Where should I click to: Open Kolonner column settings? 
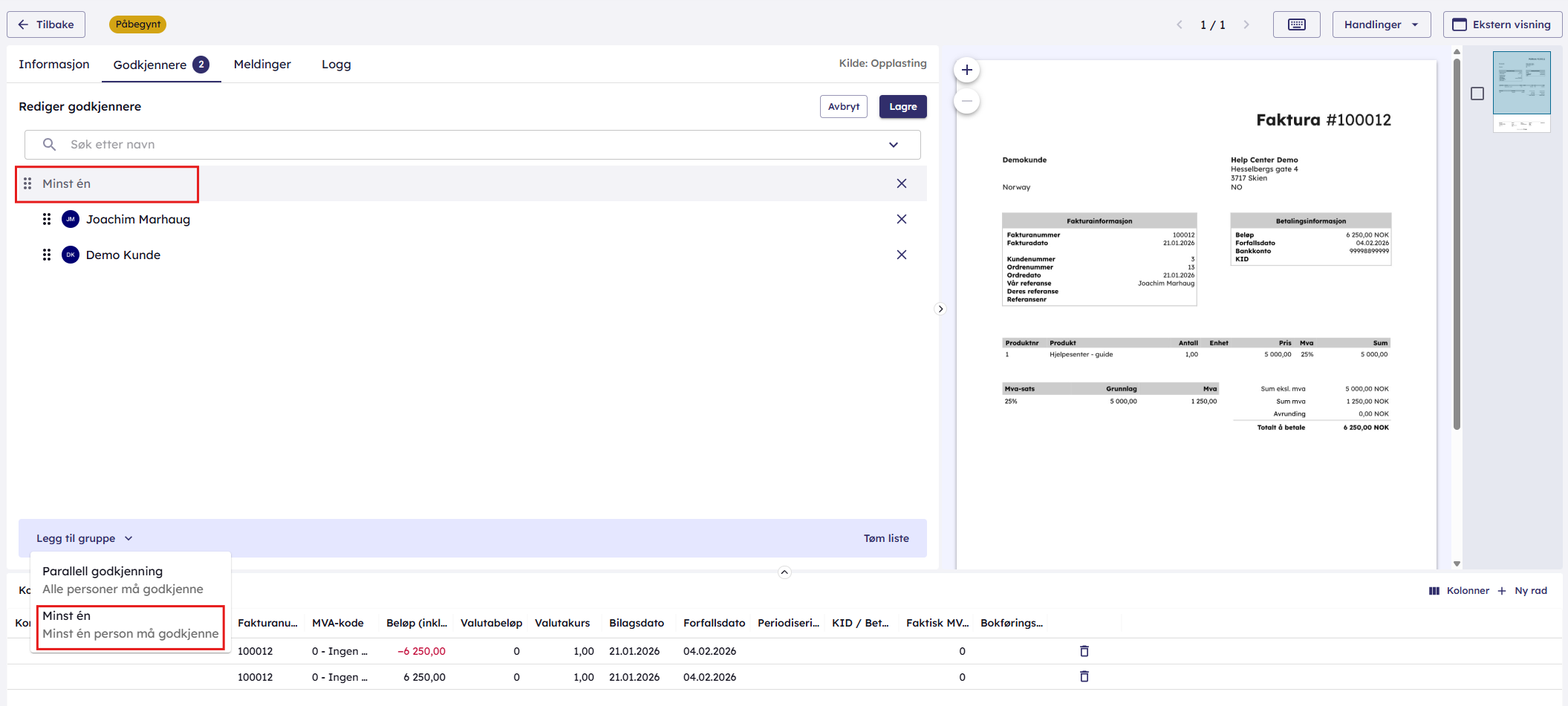(x=1459, y=591)
